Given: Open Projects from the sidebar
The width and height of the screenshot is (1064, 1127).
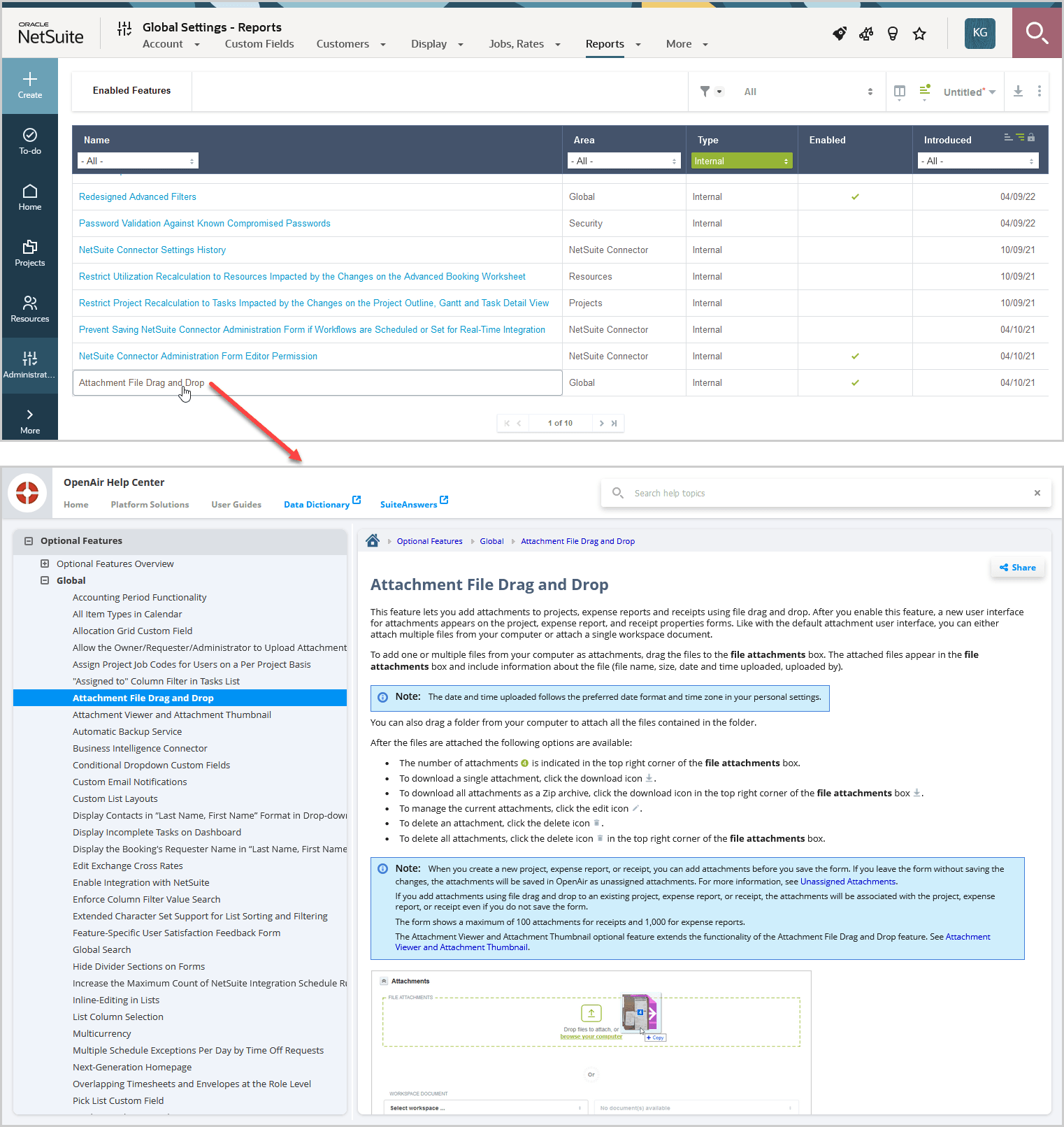Looking at the screenshot, I should [x=30, y=247].
